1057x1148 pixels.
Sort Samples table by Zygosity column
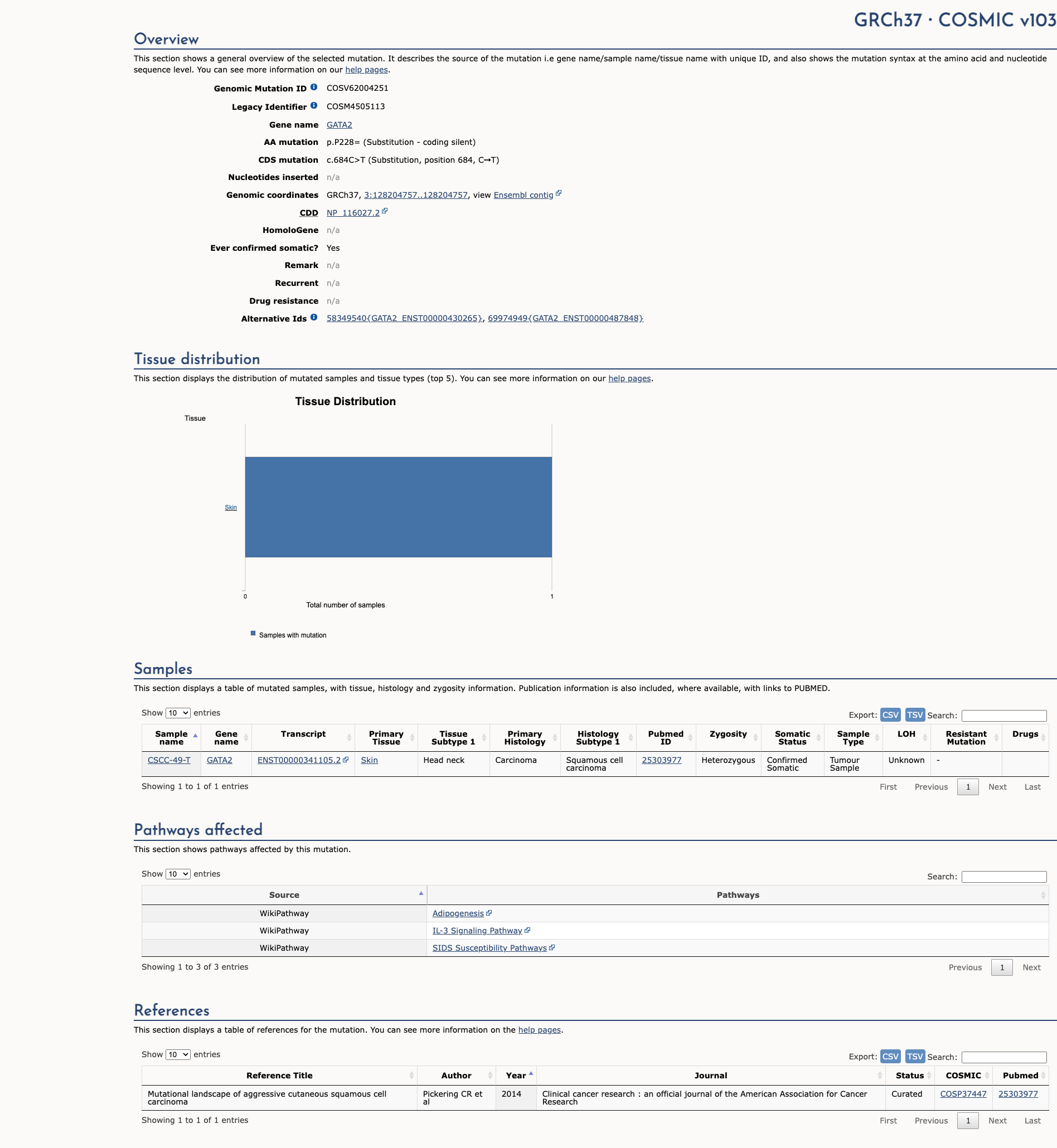[728, 737]
